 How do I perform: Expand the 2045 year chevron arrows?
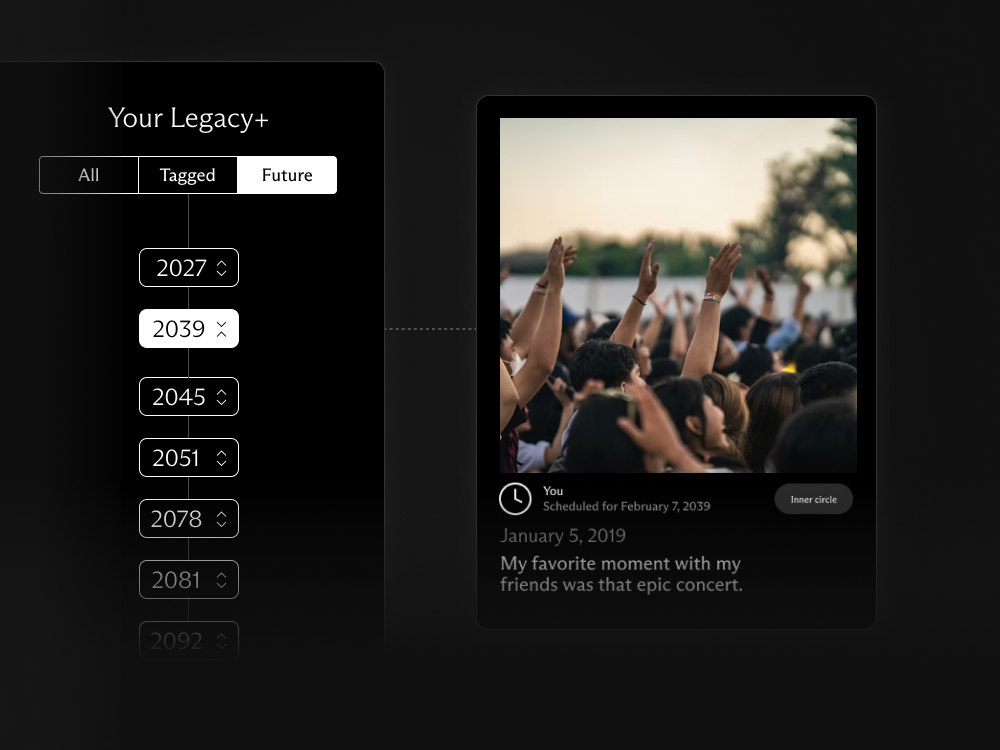point(221,397)
